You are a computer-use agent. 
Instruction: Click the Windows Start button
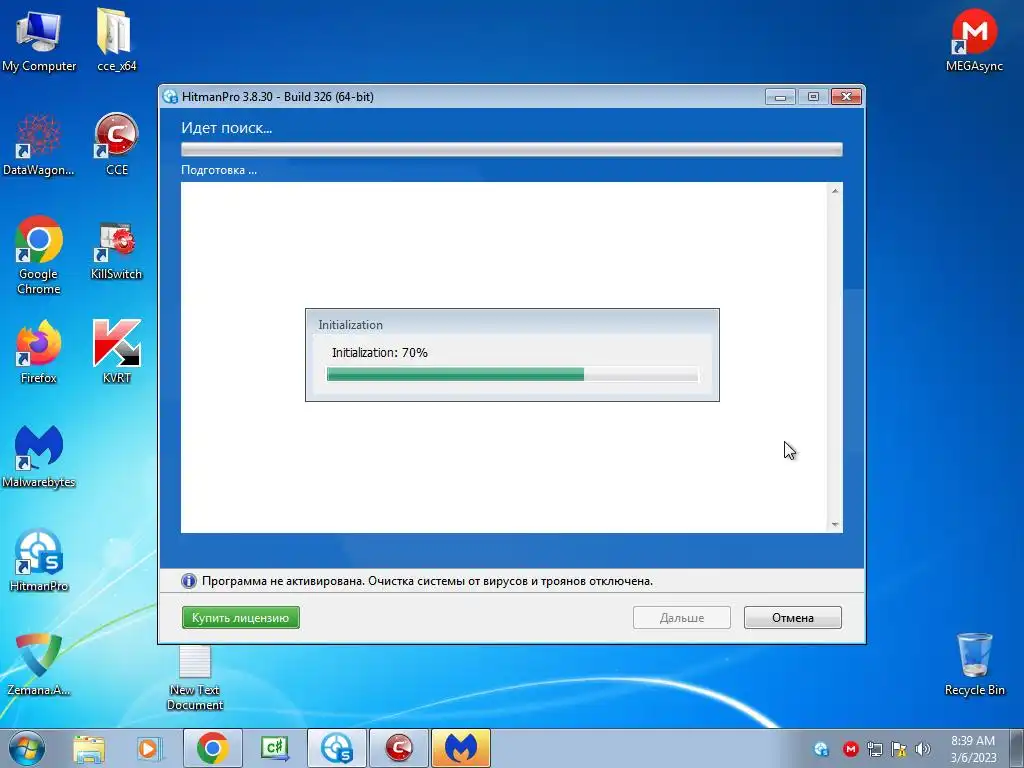pos(27,748)
